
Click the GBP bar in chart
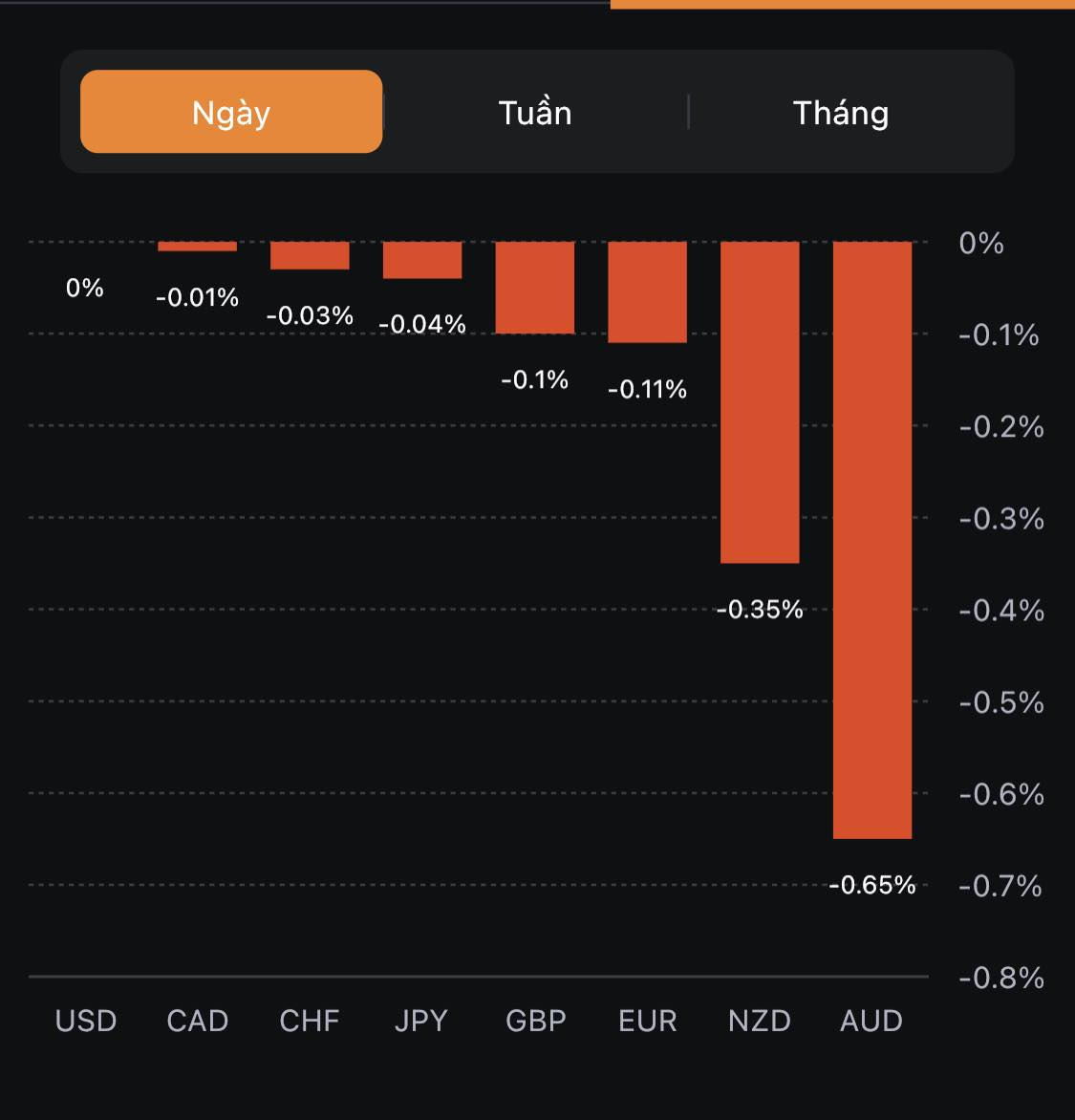click(x=535, y=287)
